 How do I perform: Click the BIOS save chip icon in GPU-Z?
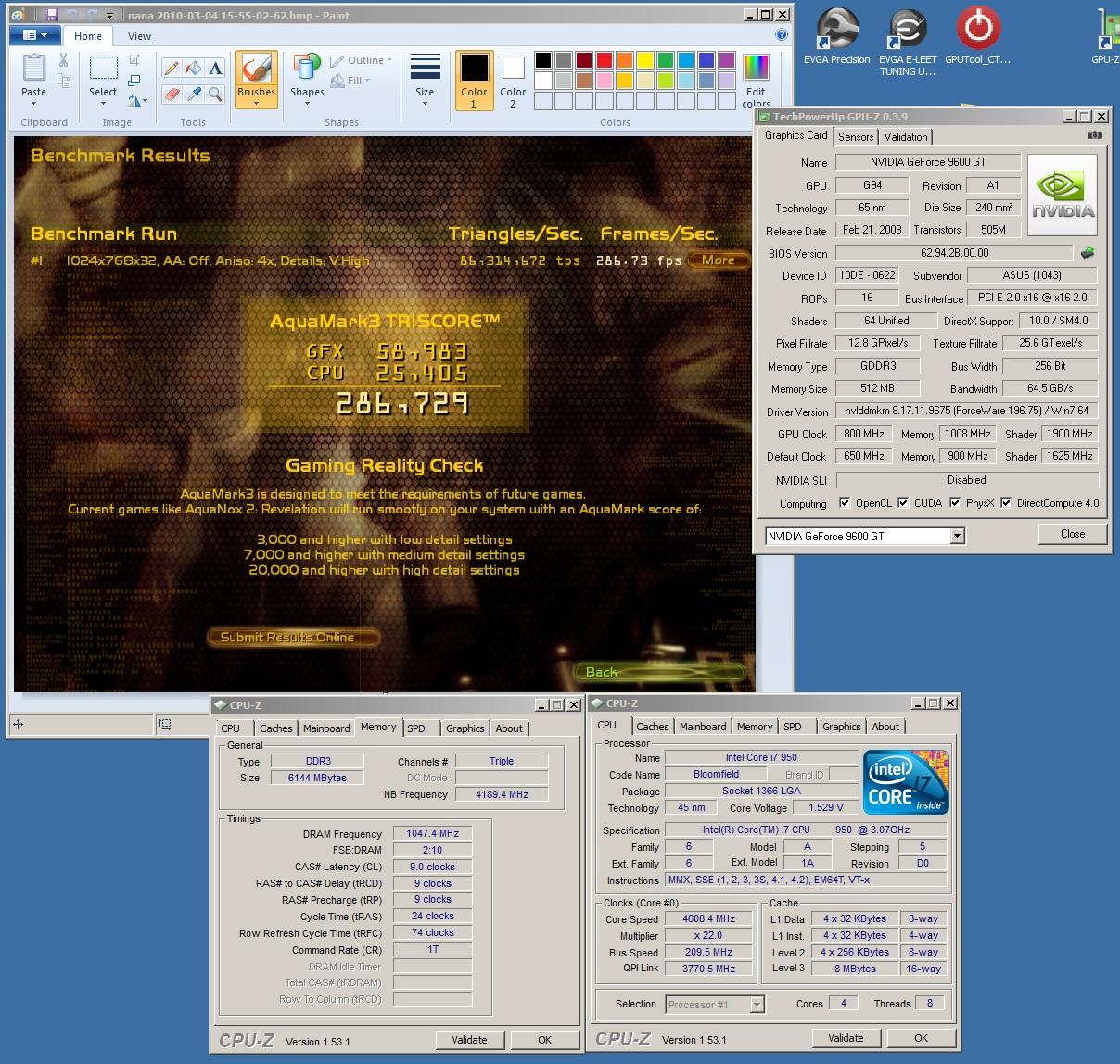click(1088, 252)
